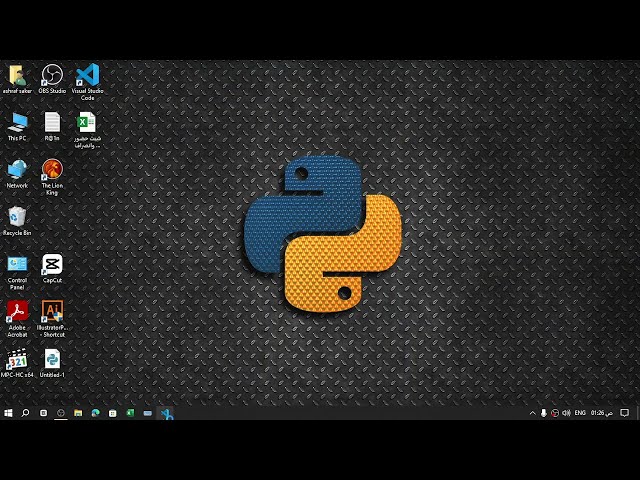640x480 pixels.
Task: Open the volume control in tray
Action: tap(566, 413)
